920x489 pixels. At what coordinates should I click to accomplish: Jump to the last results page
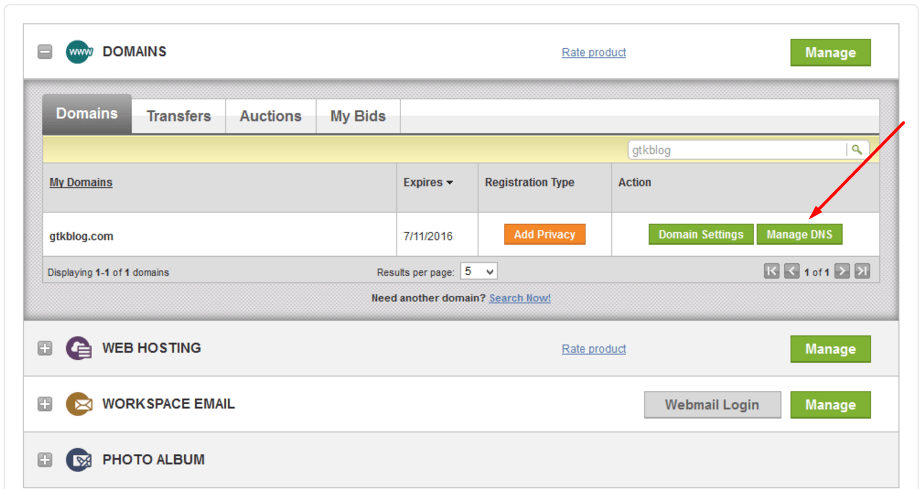862,271
